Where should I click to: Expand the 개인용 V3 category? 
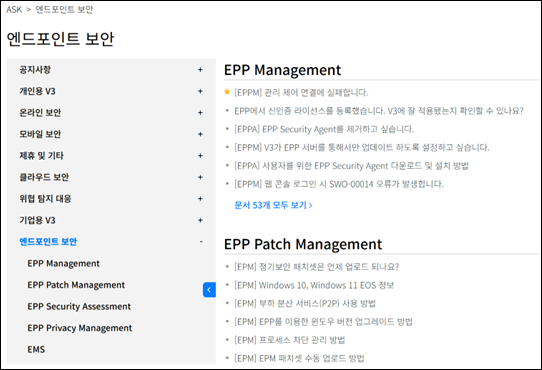tap(200, 91)
